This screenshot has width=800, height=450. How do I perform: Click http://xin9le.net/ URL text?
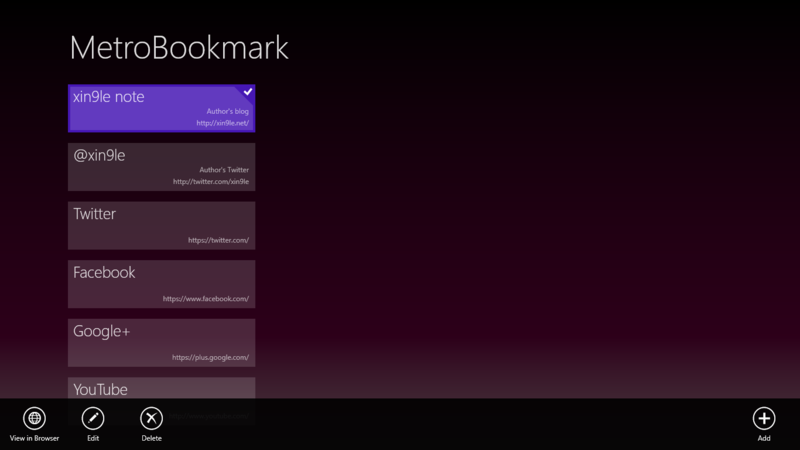[222, 123]
